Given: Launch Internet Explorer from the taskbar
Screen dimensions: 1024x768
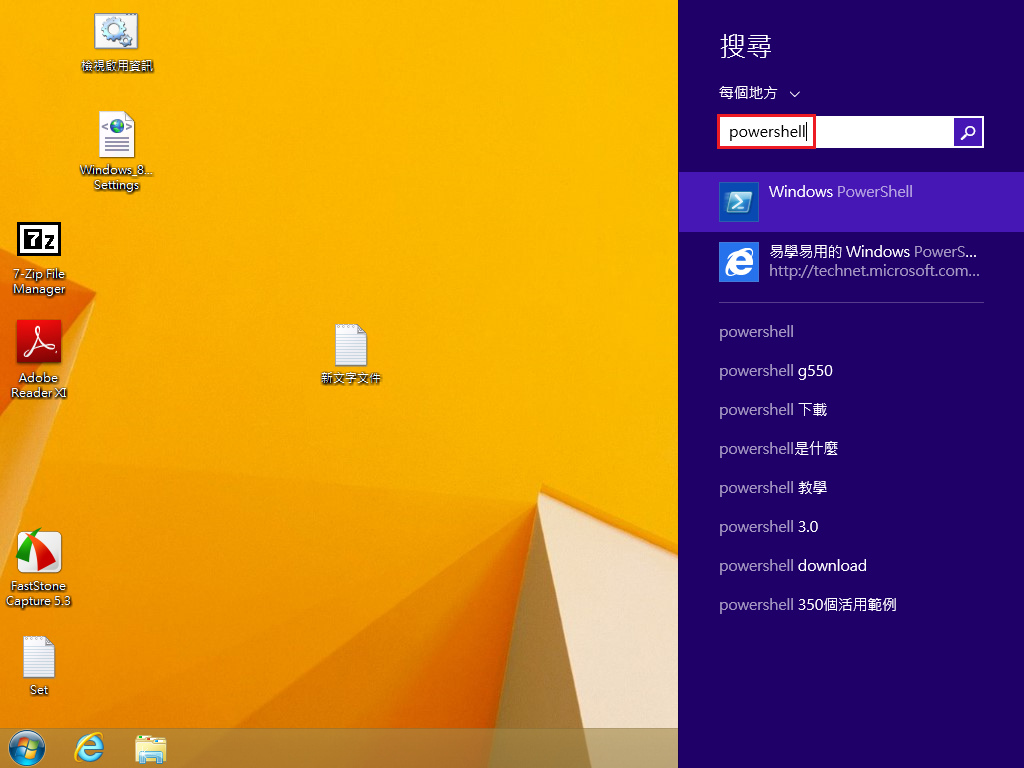Looking at the screenshot, I should tap(89, 748).
